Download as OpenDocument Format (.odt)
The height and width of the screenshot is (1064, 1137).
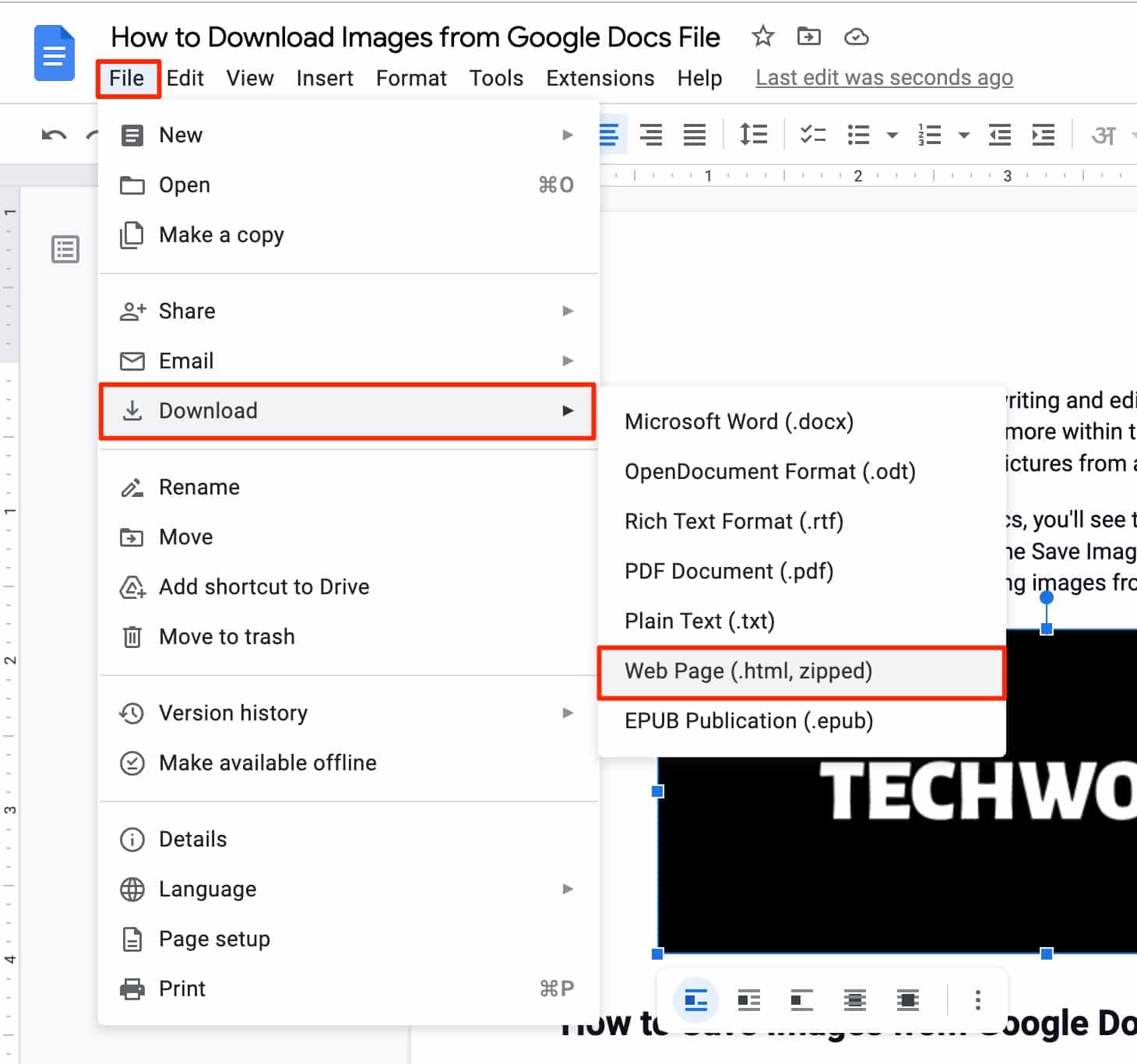click(801, 471)
